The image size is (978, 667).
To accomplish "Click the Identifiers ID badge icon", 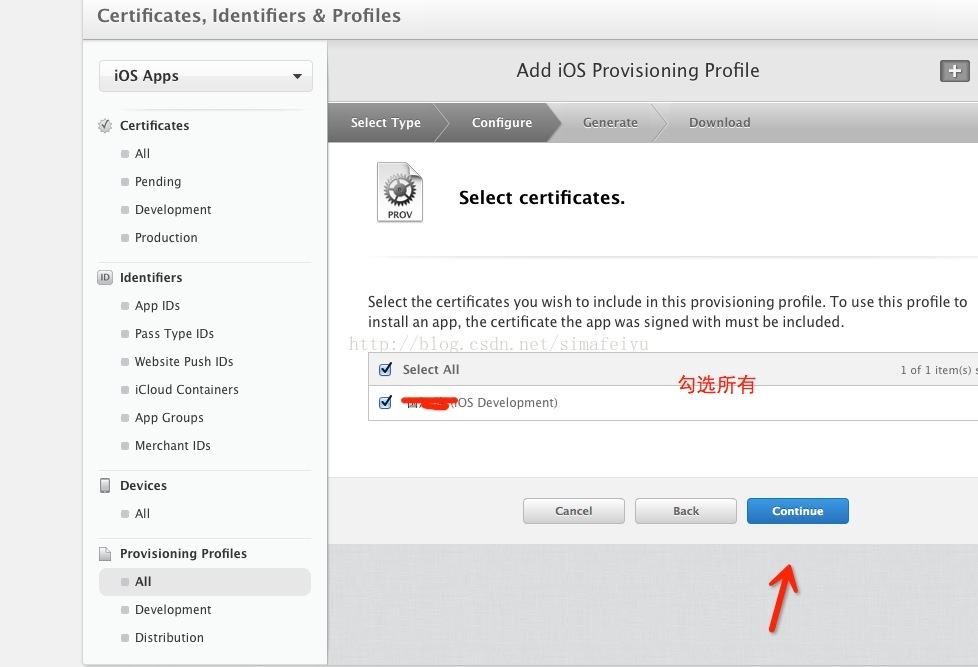I will point(105,278).
